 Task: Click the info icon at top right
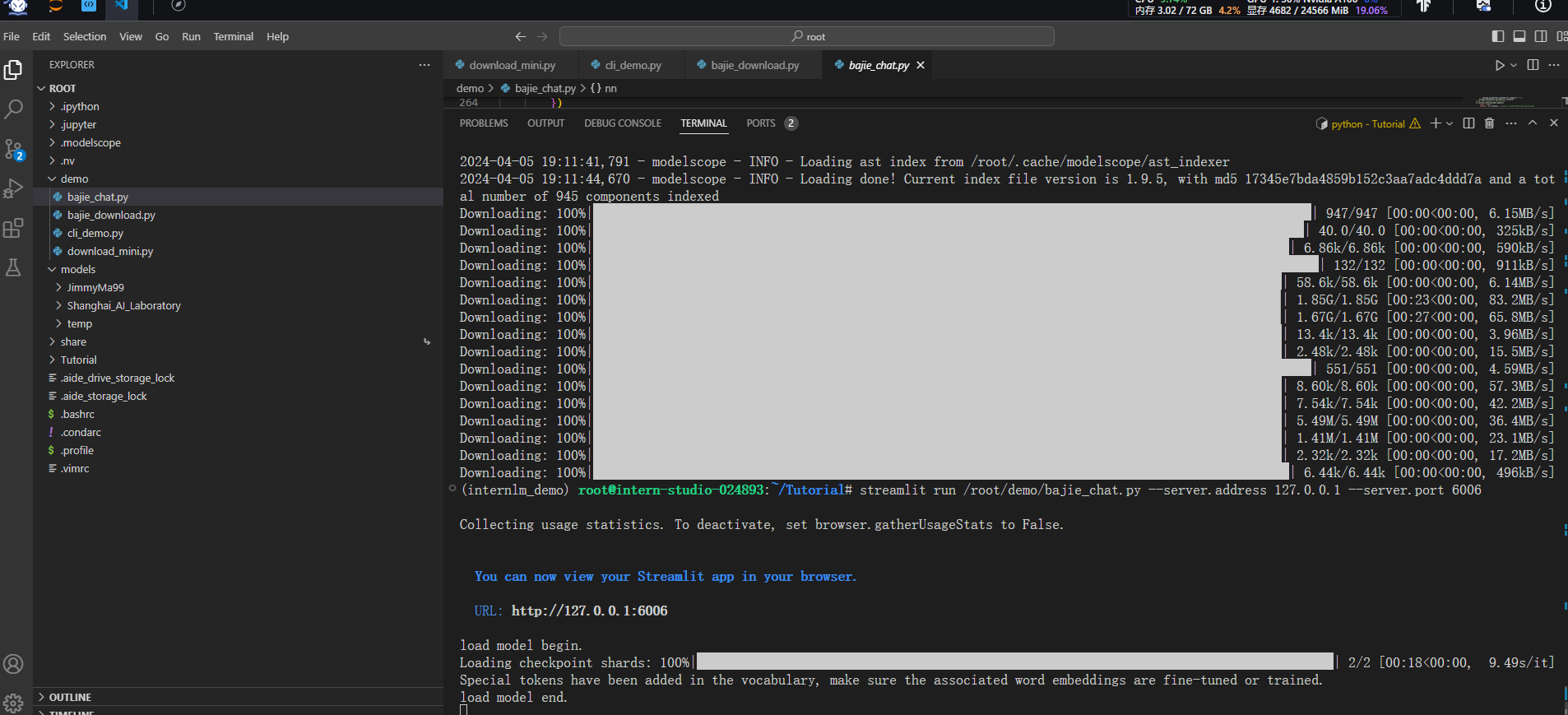pos(1543,6)
